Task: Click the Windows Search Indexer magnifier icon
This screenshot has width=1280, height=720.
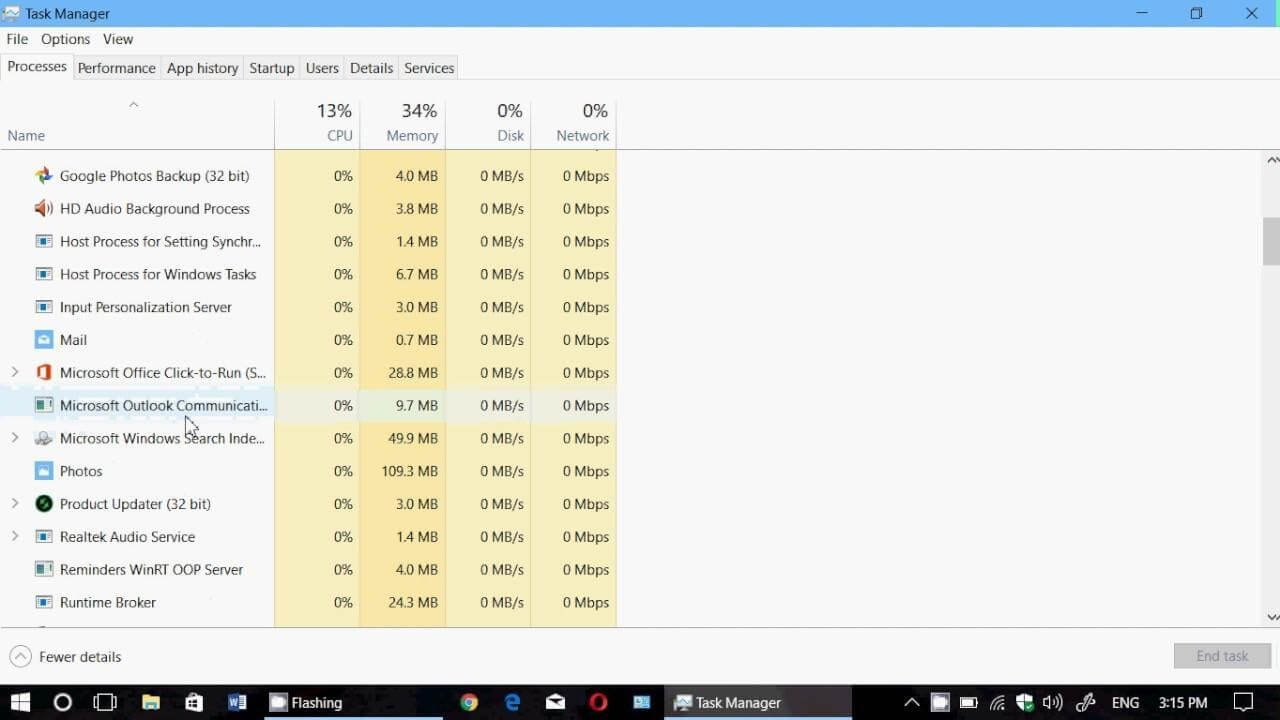Action: point(44,438)
